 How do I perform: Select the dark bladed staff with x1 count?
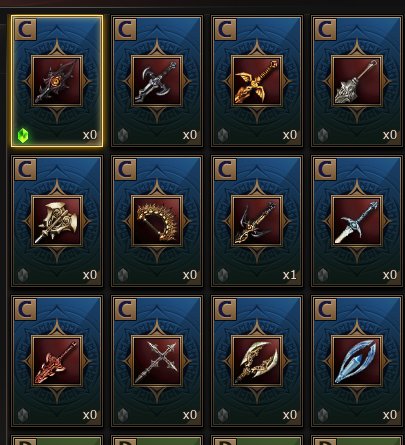[x=257, y=221]
